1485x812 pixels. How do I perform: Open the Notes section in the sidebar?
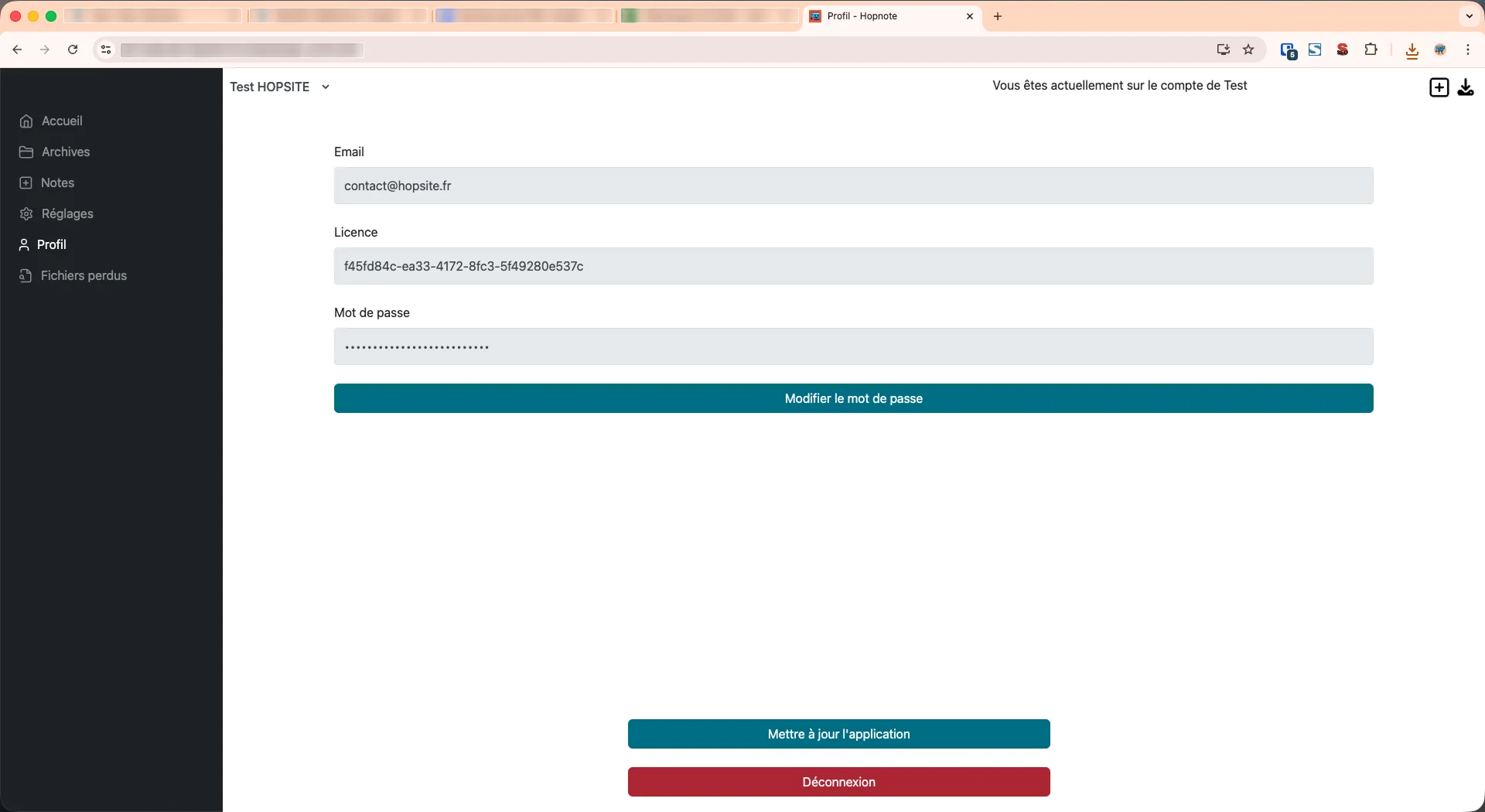pyautogui.click(x=57, y=183)
